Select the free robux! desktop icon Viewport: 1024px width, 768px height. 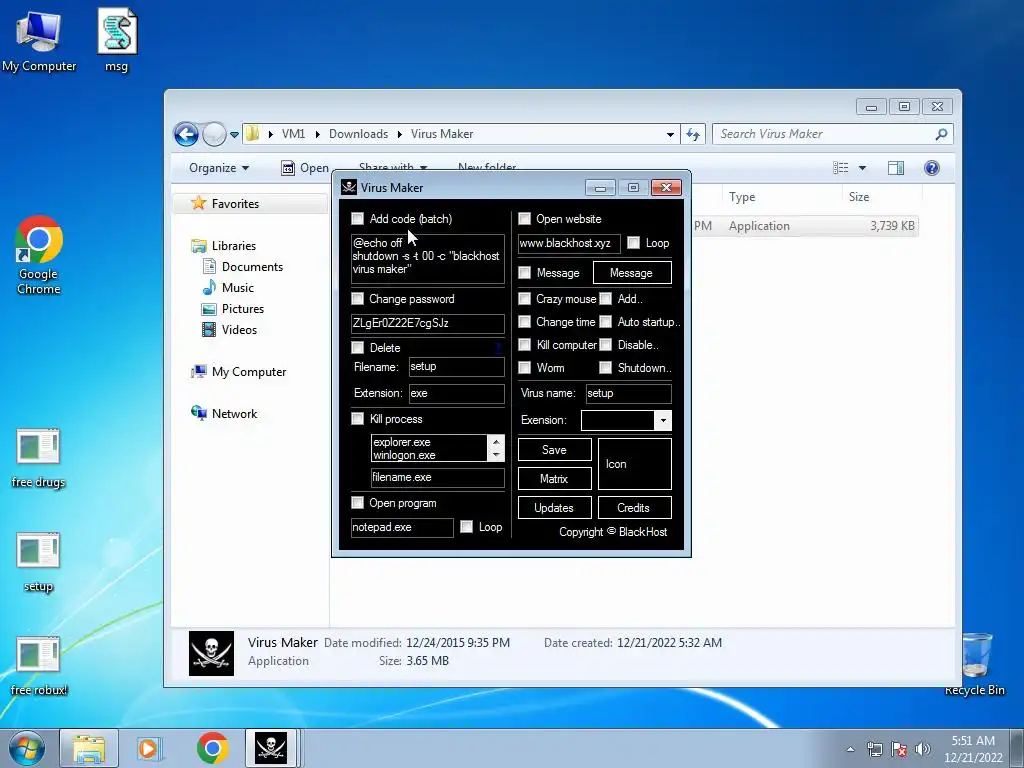pyautogui.click(x=39, y=666)
